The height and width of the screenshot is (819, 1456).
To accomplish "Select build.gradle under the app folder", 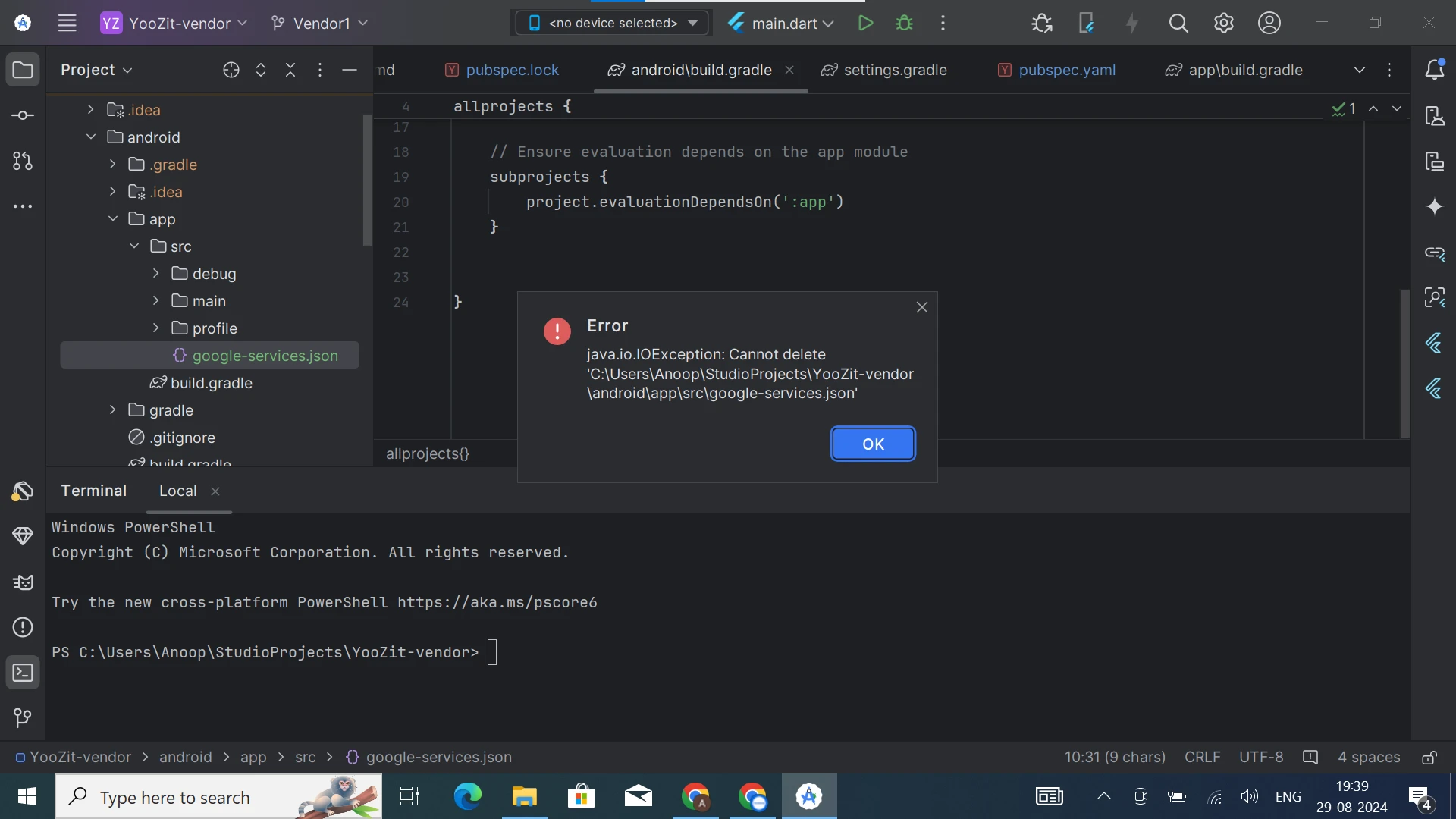I will click(x=211, y=383).
